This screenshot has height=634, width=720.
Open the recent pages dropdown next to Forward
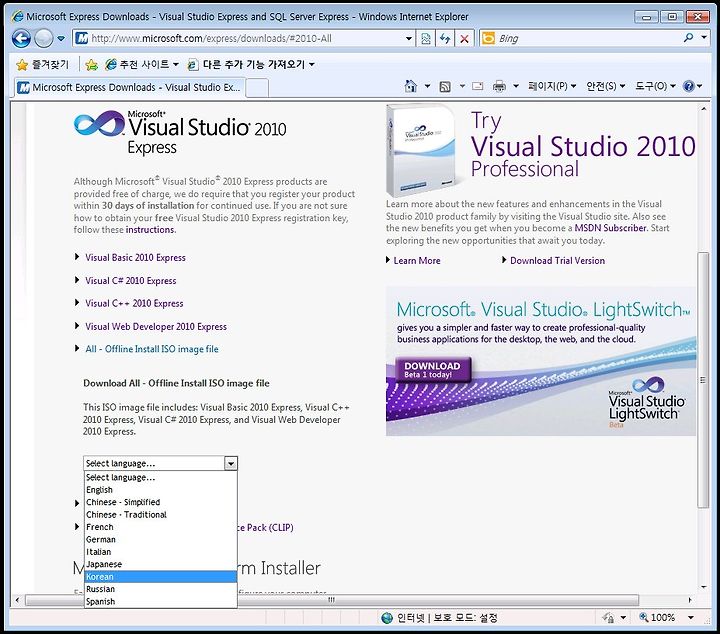point(61,39)
